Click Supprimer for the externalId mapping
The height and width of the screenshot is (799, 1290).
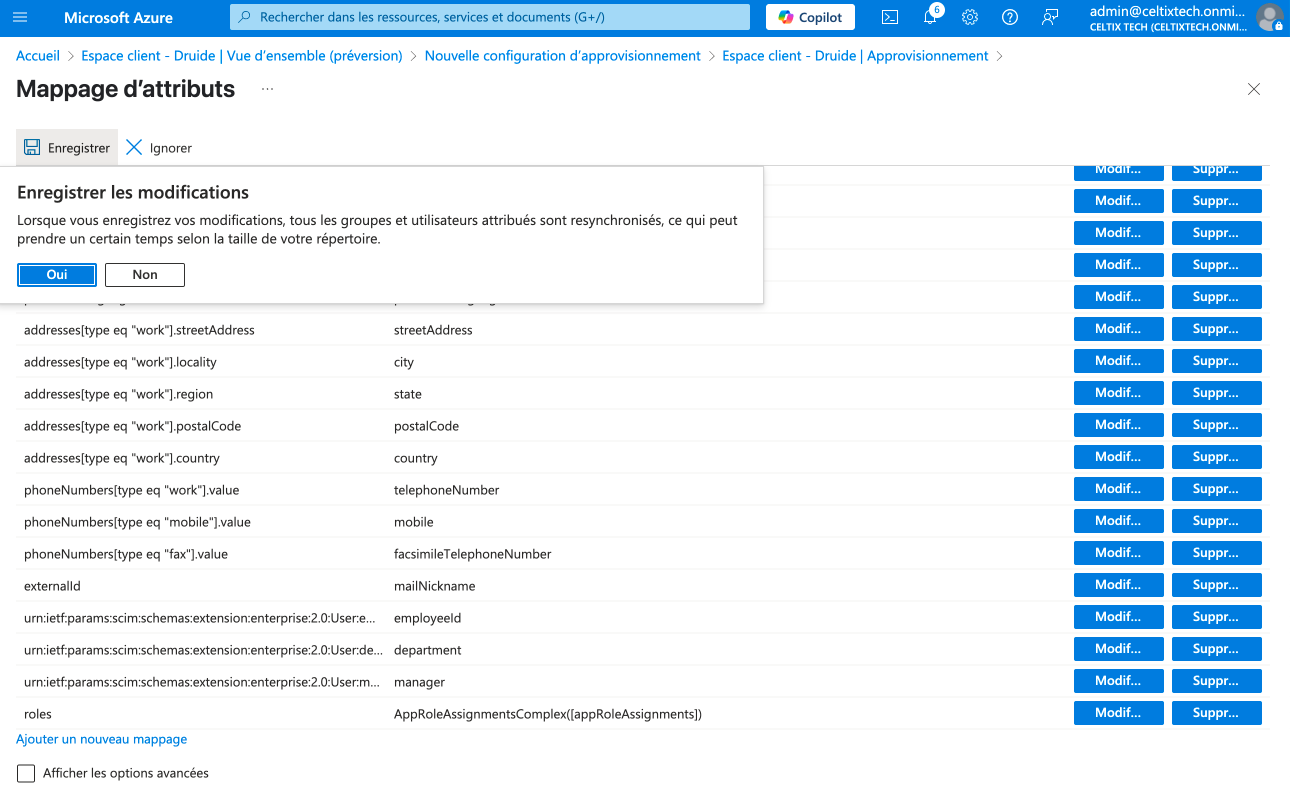coord(1216,585)
